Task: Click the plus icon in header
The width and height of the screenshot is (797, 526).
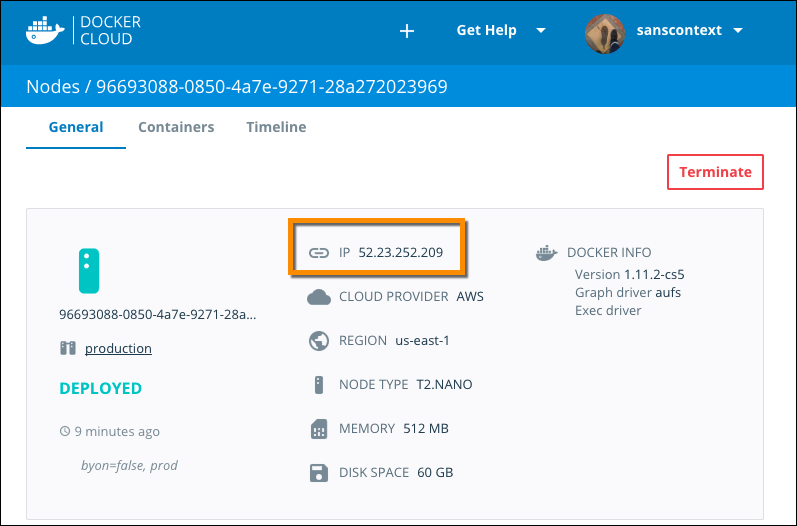Action: tap(407, 31)
